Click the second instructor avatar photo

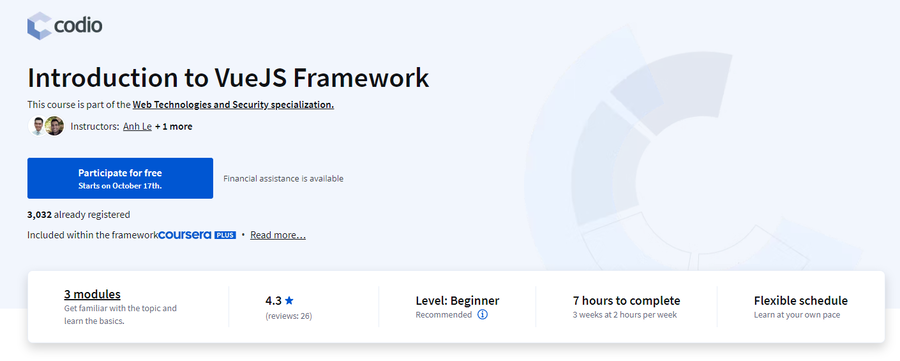(55, 126)
